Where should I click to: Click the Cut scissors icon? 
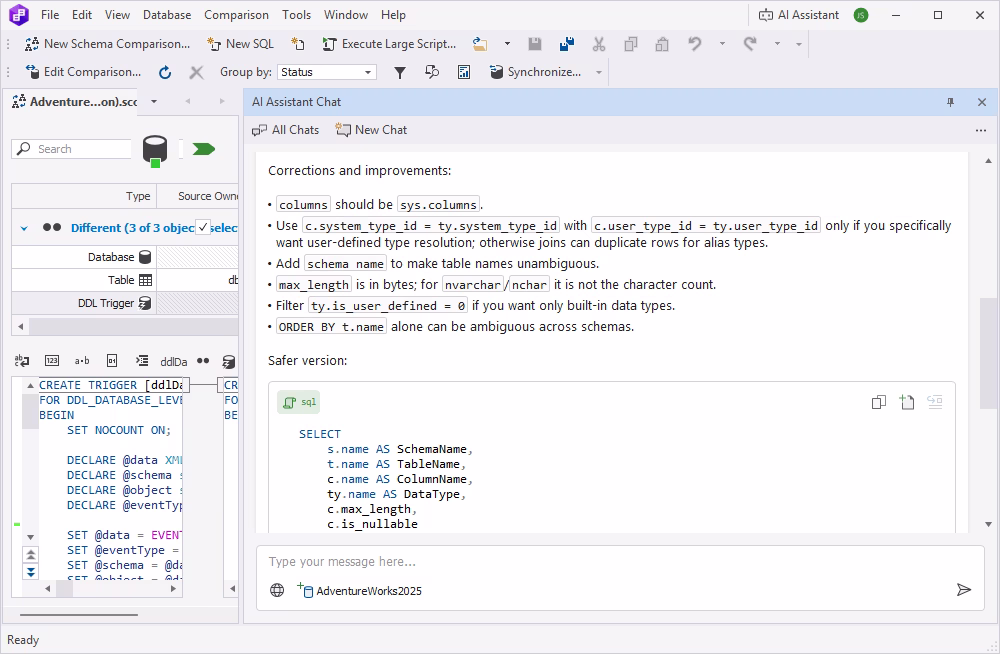(598, 44)
